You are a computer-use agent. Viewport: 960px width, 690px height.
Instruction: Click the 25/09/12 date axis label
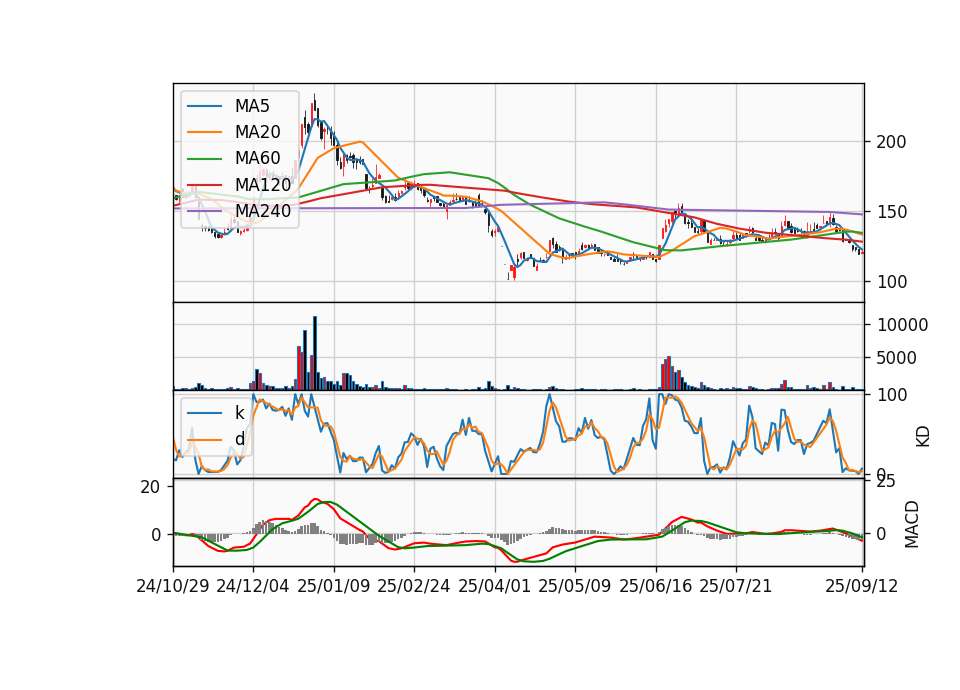click(x=861, y=586)
